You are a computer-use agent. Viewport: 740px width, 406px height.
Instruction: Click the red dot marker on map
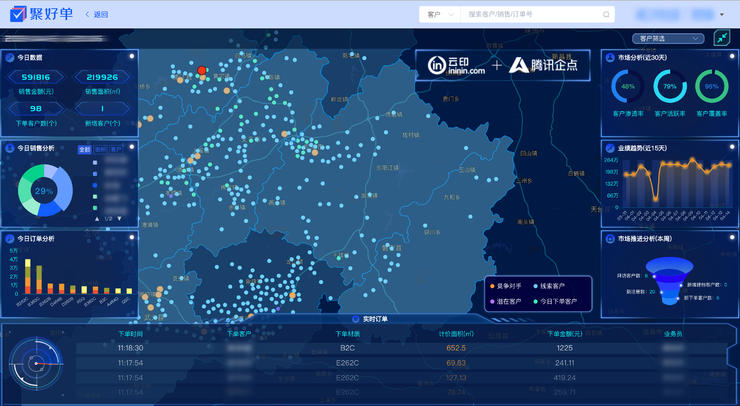(x=202, y=70)
